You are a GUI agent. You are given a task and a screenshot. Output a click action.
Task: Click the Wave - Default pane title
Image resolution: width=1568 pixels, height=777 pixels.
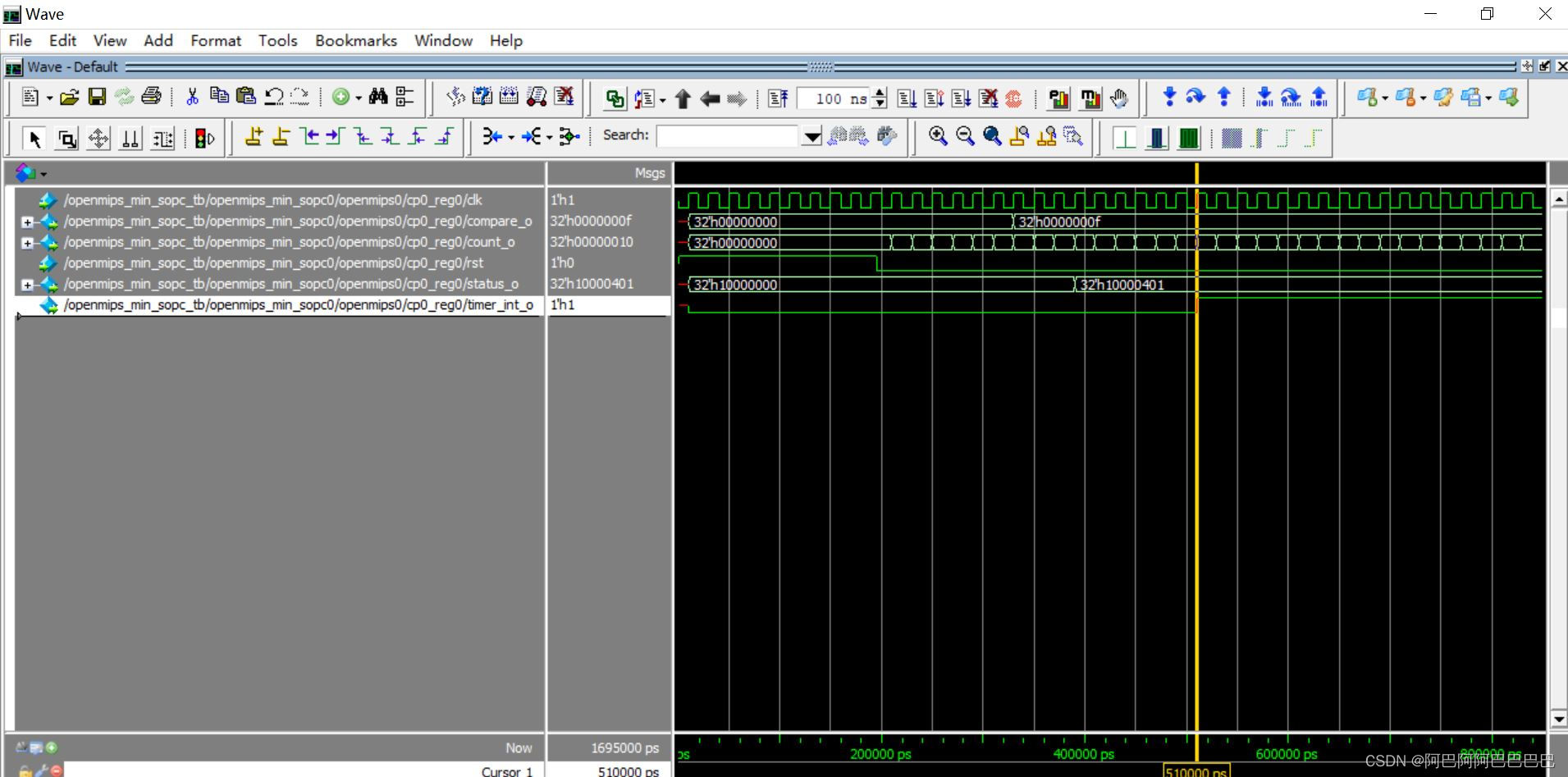[72, 66]
